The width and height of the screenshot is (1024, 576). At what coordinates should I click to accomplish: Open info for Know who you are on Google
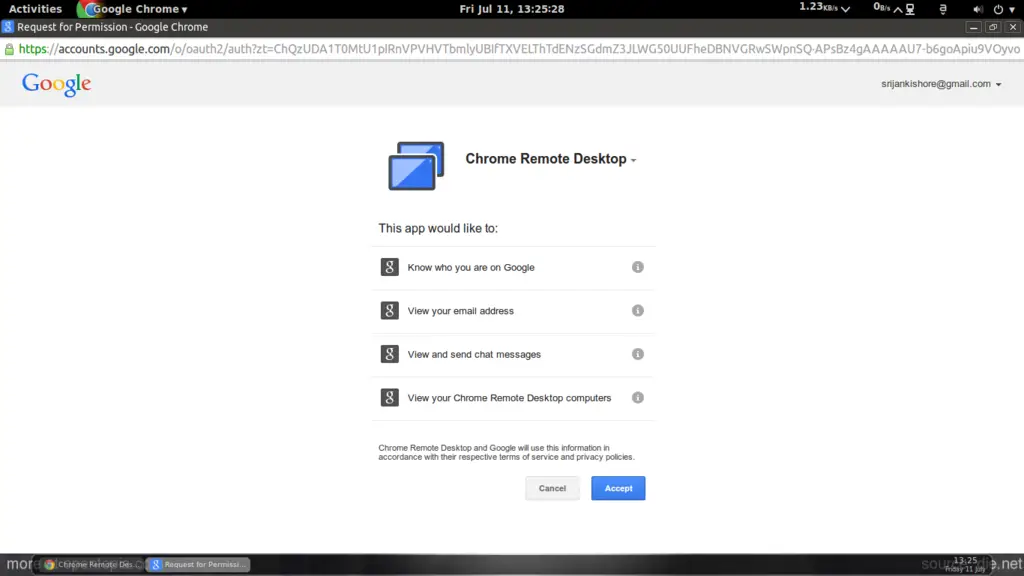click(x=637, y=267)
